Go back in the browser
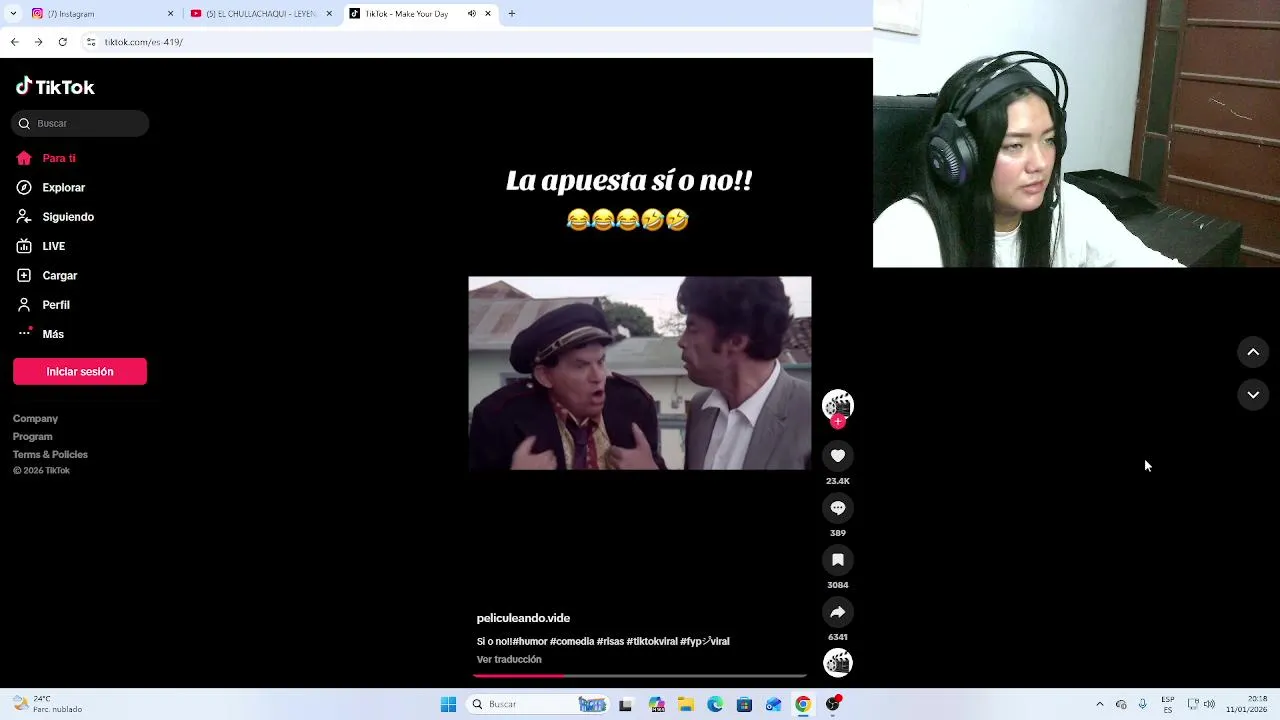Viewport: 1280px width, 720px height. (x=14, y=42)
